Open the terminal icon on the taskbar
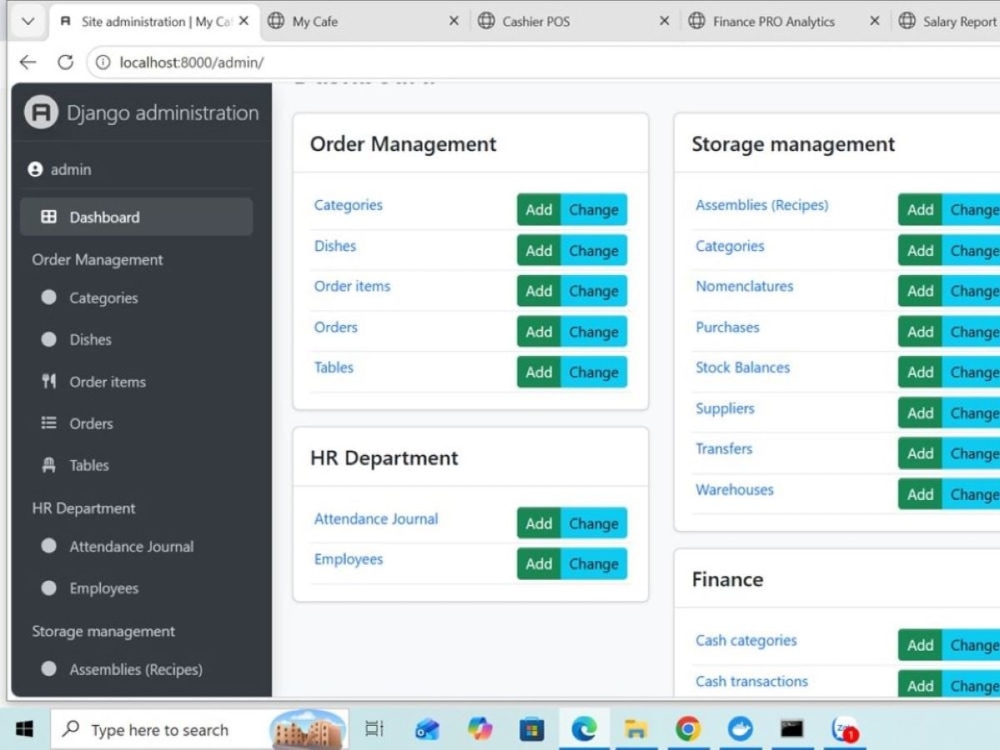 791,729
